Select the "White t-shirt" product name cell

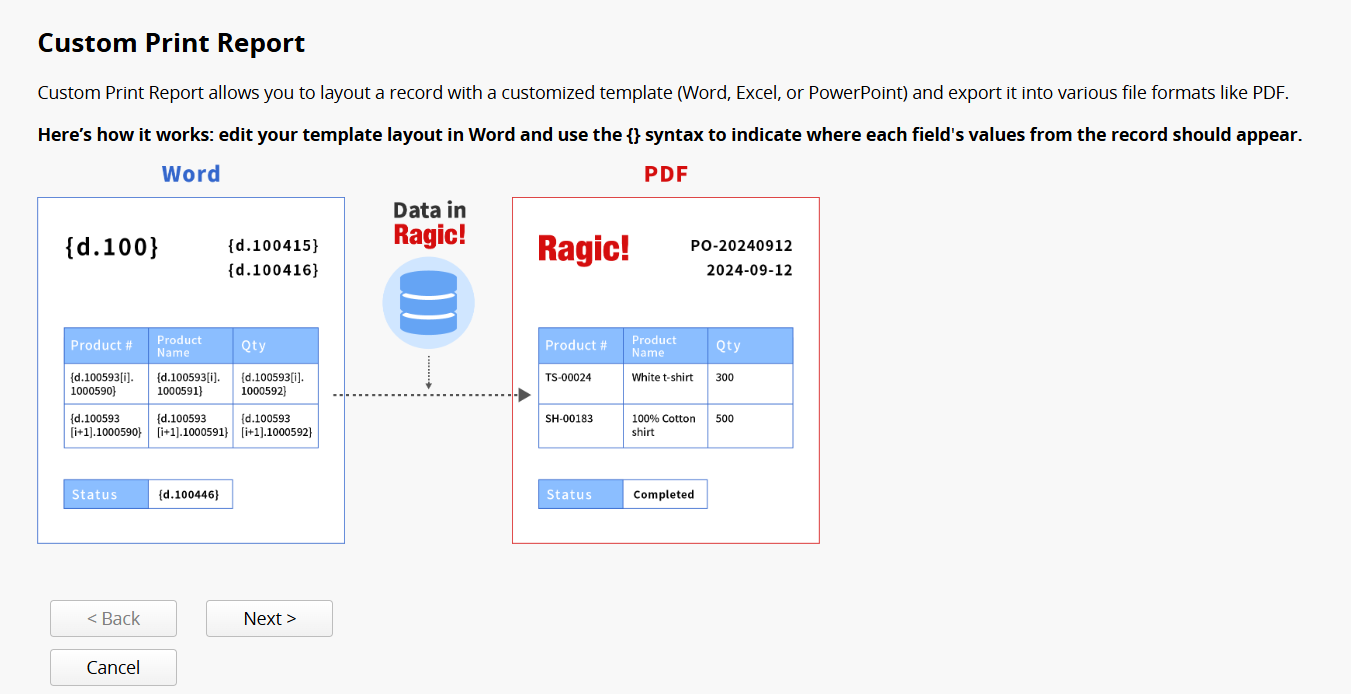pos(662,378)
